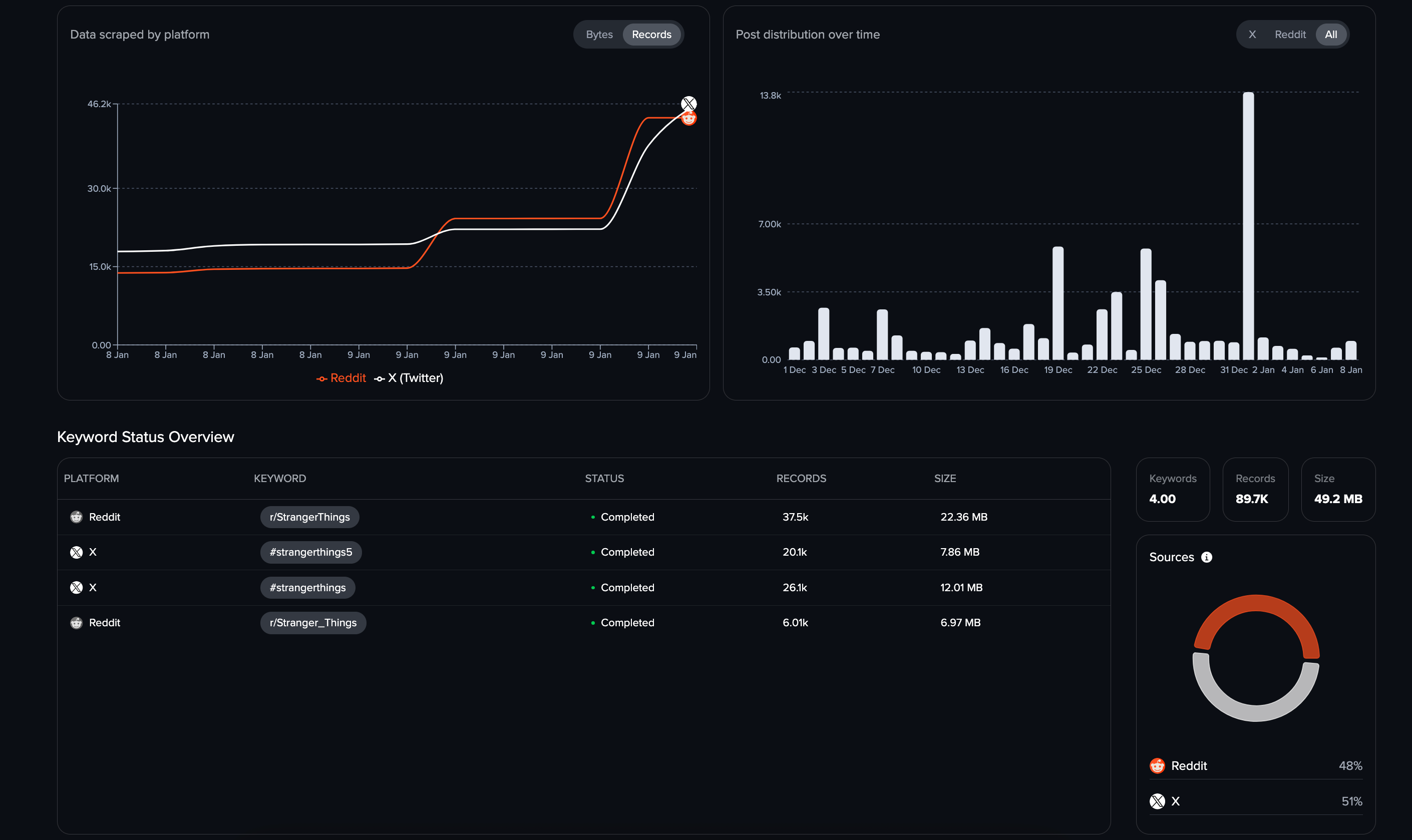
Task: Toggle X (Twitter) series in legend
Action: point(409,378)
